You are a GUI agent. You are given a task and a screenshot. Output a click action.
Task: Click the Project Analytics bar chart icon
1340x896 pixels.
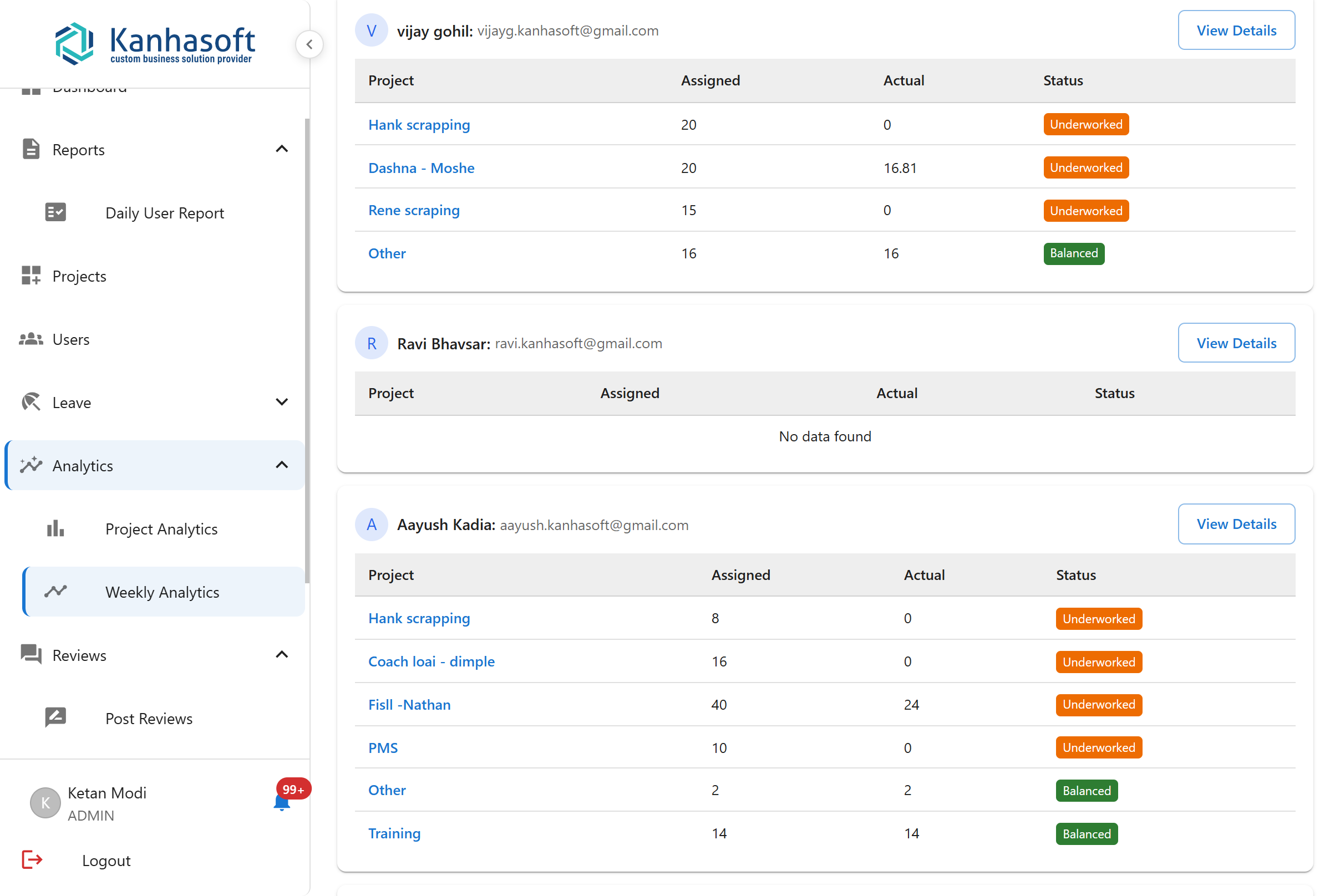(x=55, y=528)
